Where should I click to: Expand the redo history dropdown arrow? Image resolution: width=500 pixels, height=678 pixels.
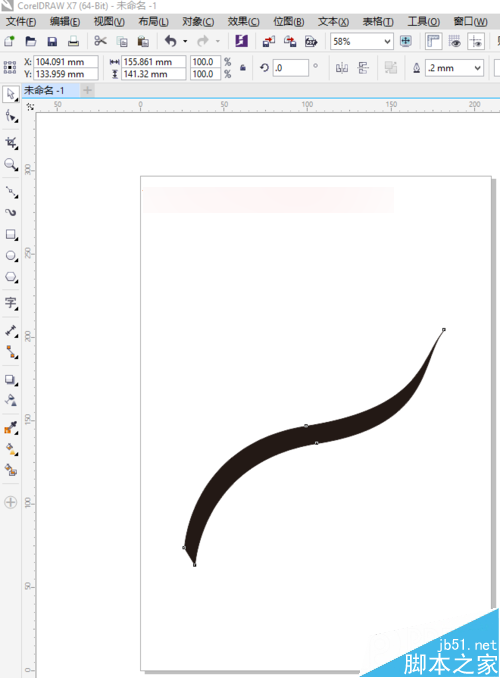click(x=218, y=42)
